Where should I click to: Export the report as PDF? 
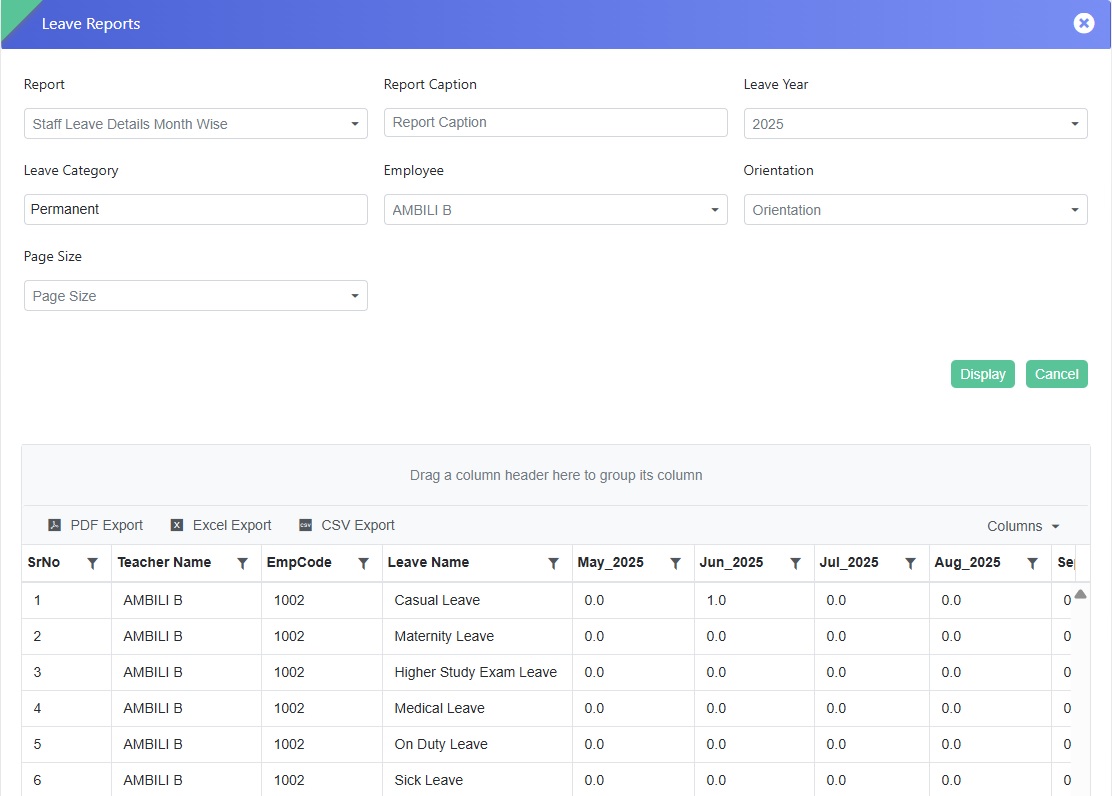click(96, 526)
